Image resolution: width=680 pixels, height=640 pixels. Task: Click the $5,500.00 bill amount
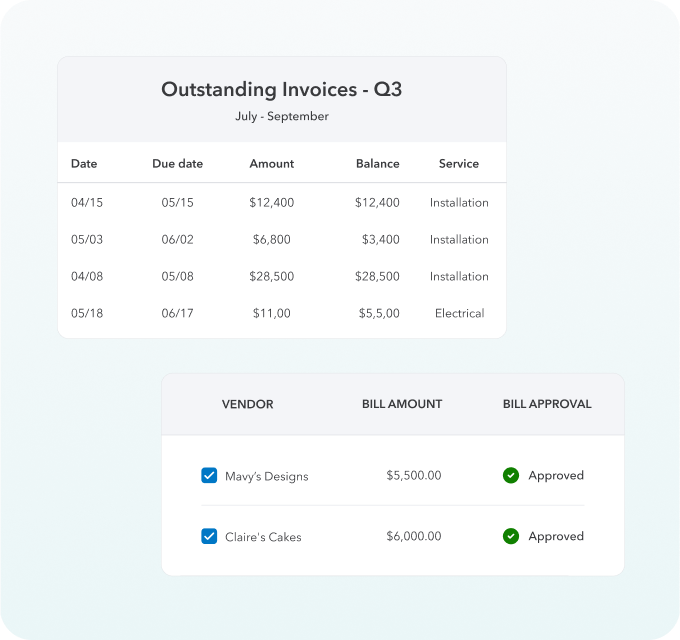click(x=414, y=475)
